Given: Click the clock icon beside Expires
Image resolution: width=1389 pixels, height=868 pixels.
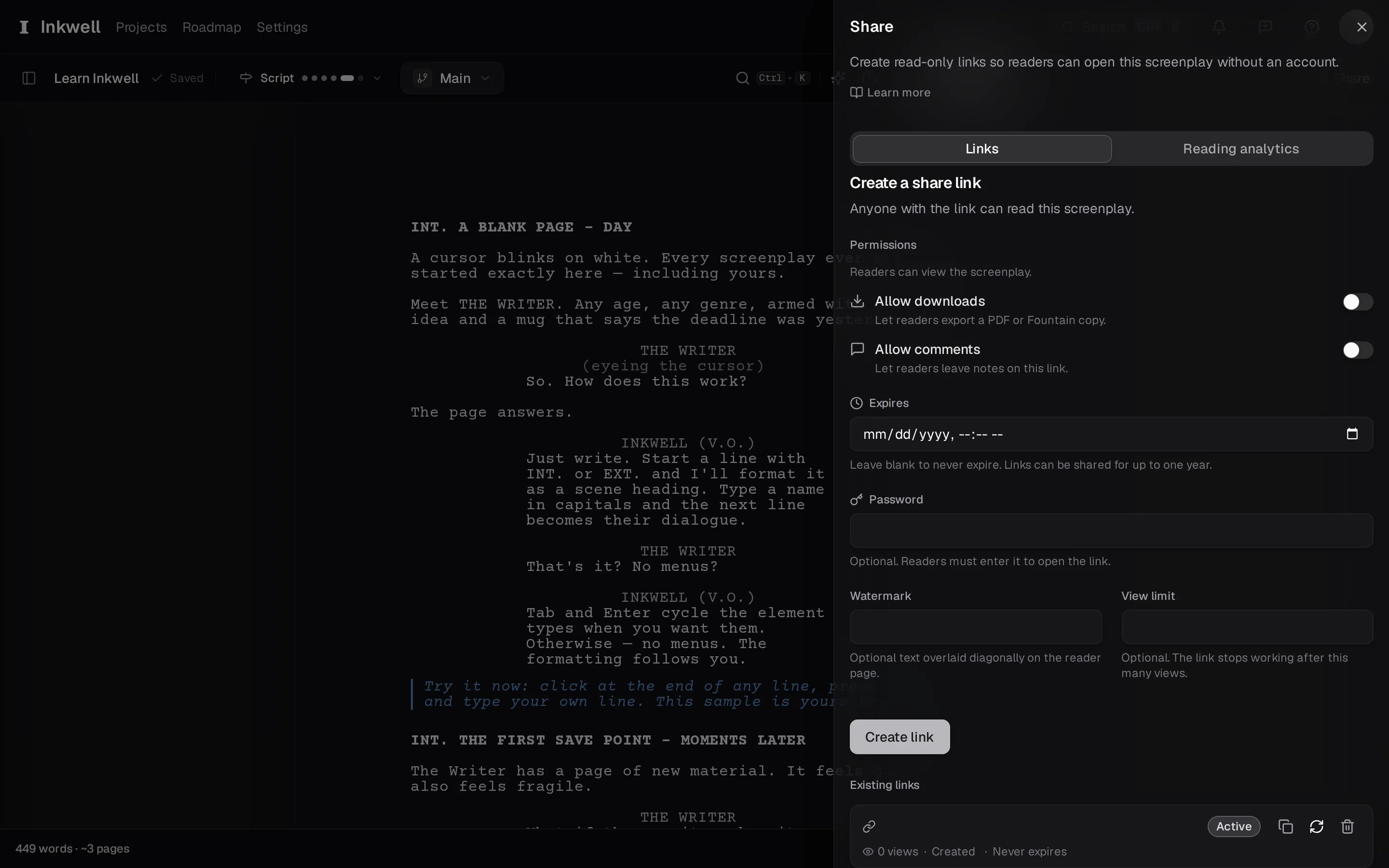Looking at the screenshot, I should click(x=857, y=403).
